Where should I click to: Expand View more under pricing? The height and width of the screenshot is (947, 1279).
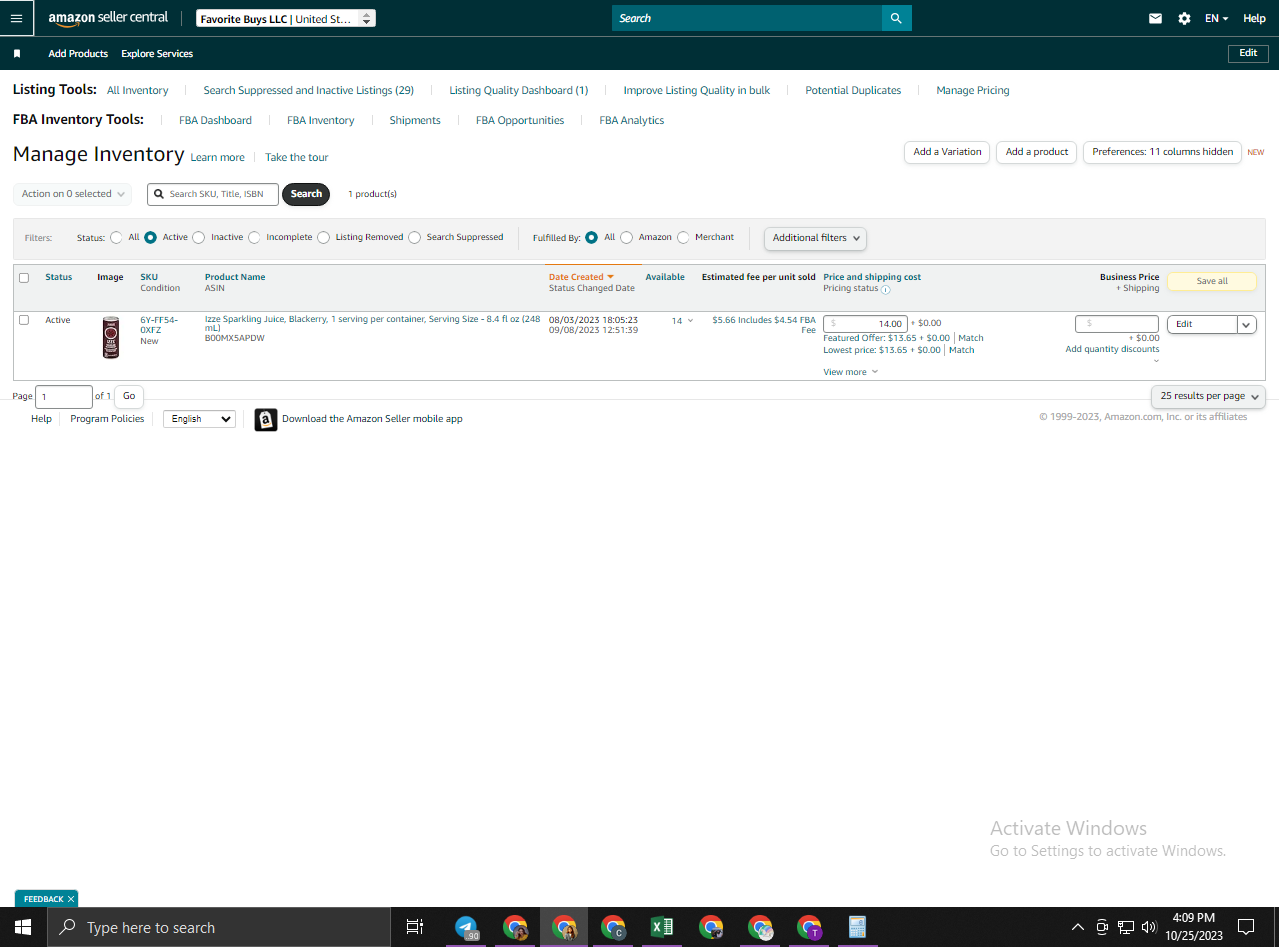point(851,372)
